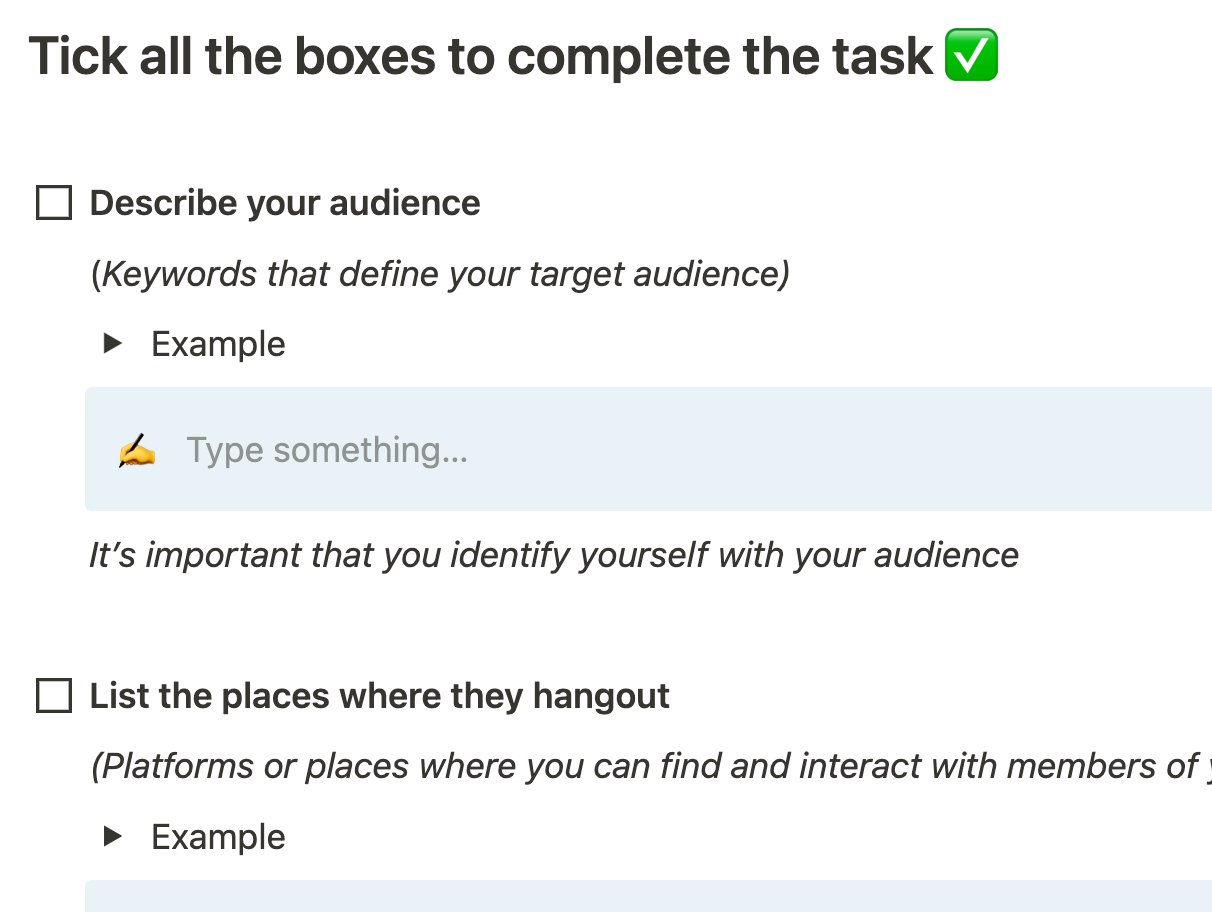
Task: Tick the 'Describe your audience' checkbox
Action: [x=54, y=203]
